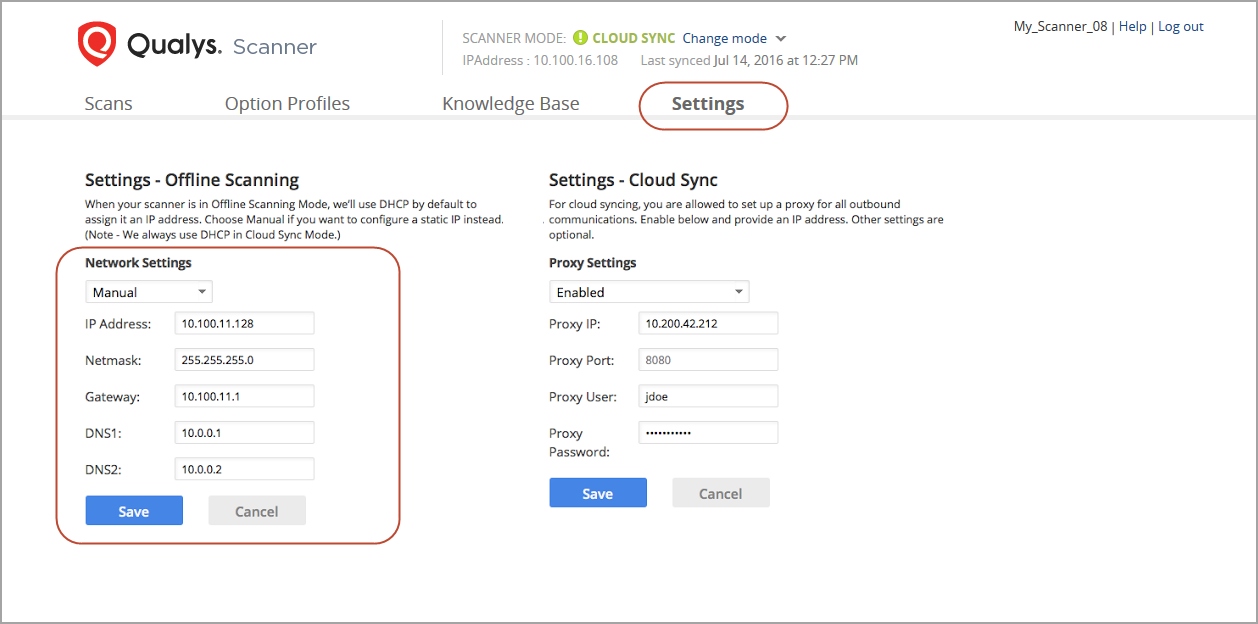The height and width of the screenshot is (624, 1258).
Task: Open the Proxy Settings Enabled dropdown
Action: click(649, 292)
